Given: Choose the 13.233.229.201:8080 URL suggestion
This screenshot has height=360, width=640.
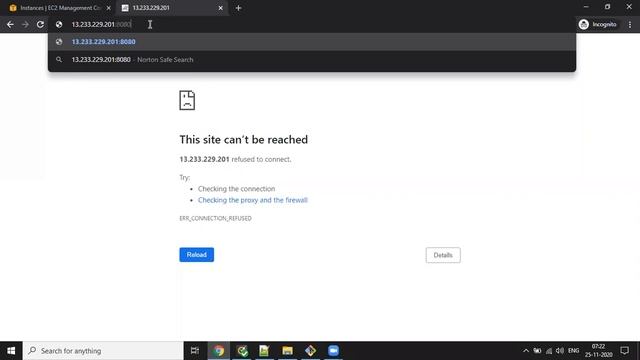Looking at the screenshot, I should tap(312, 42).
